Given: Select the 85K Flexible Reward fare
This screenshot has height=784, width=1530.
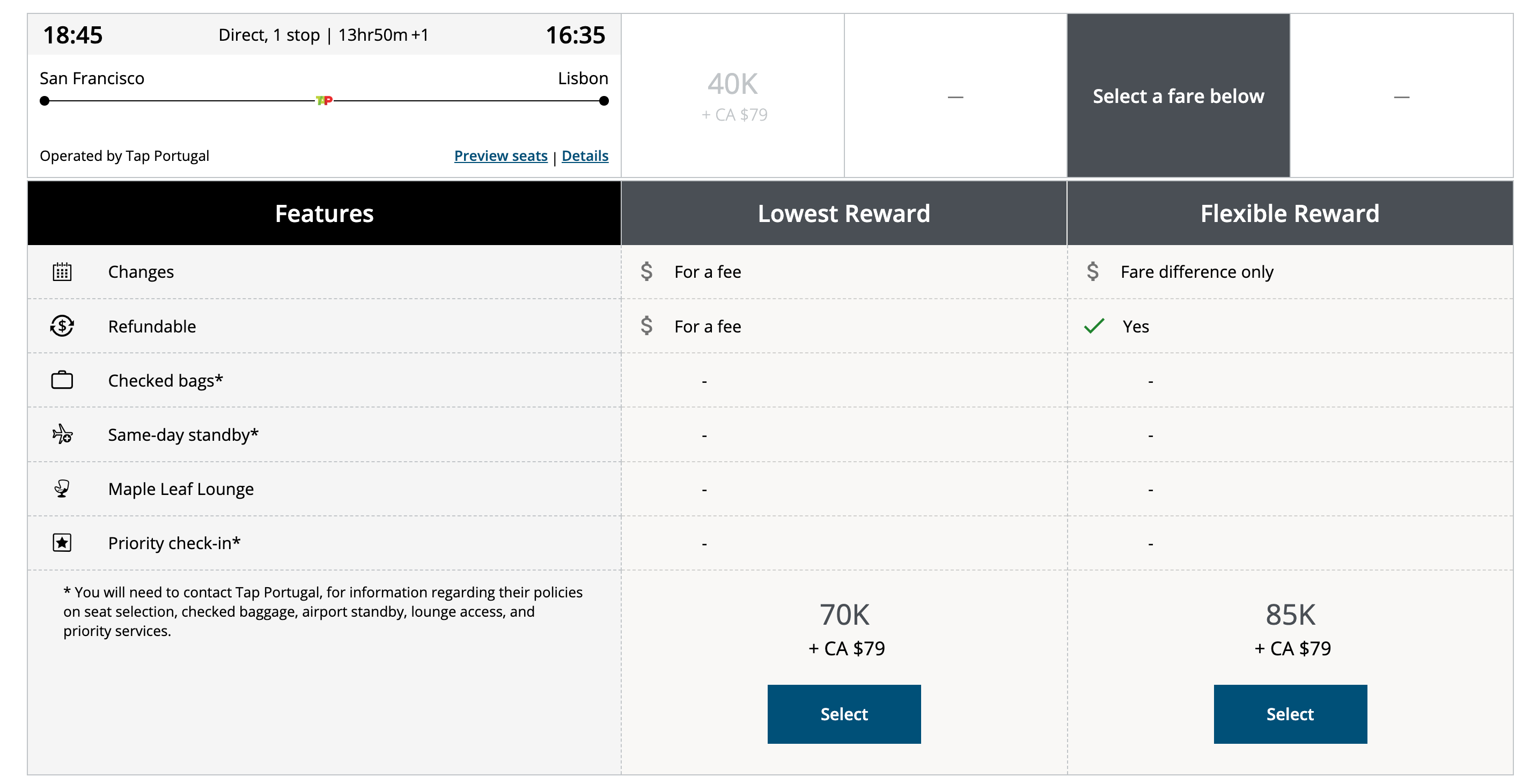Looking at the screenshot, I should point(1290,714).
